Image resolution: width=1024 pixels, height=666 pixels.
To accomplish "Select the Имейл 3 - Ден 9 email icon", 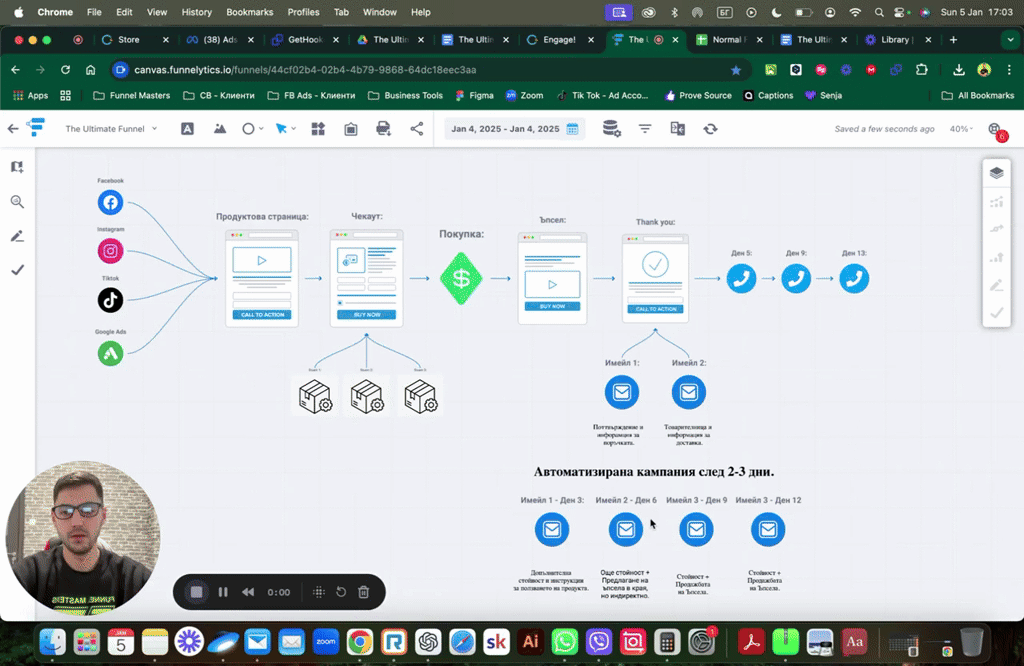I will pyautogui.click(x=696, y=530).
